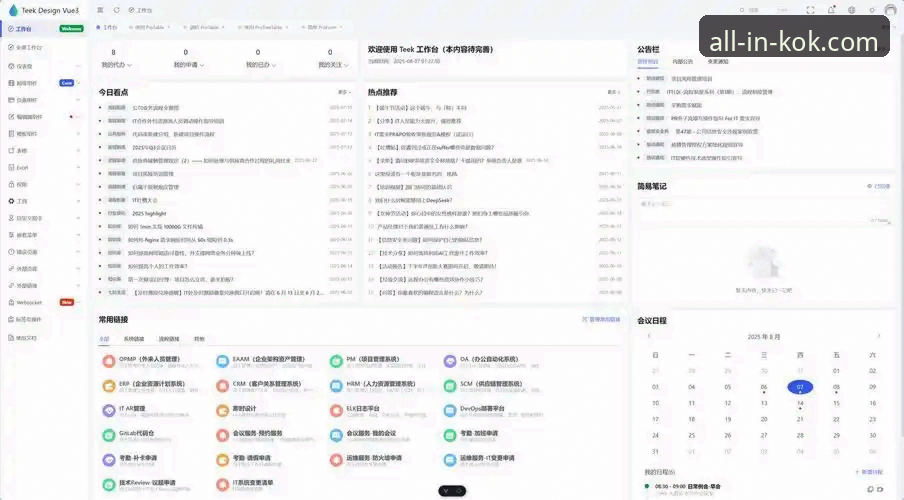
Task: Open the 会议服务-预约服务 link
Action: tap(258, 433)
